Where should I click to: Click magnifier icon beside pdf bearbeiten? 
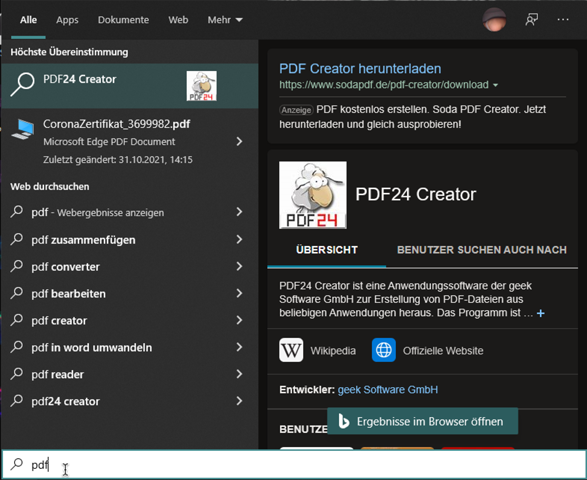pos(16,293)
